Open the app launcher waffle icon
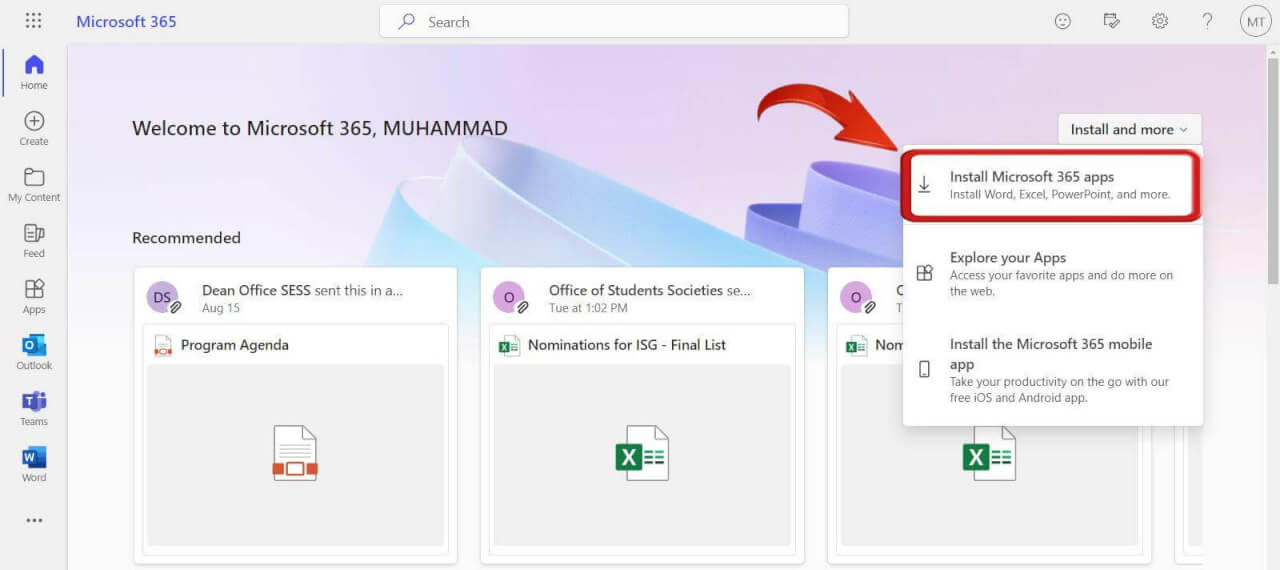Screen dimensions: 1280x570 [x=33, y=21]
